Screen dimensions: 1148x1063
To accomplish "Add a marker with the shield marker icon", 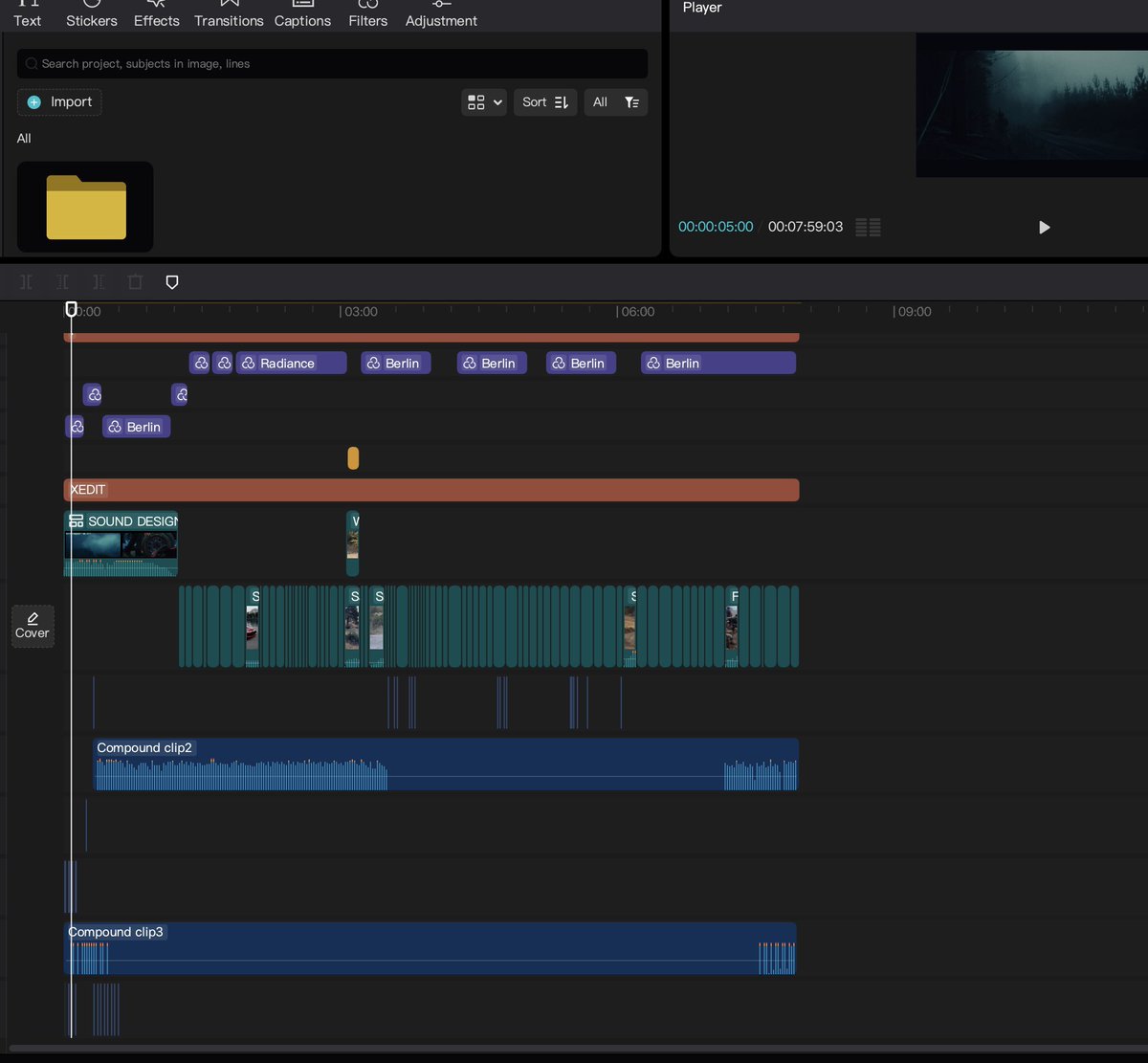I will pos(172,282).
